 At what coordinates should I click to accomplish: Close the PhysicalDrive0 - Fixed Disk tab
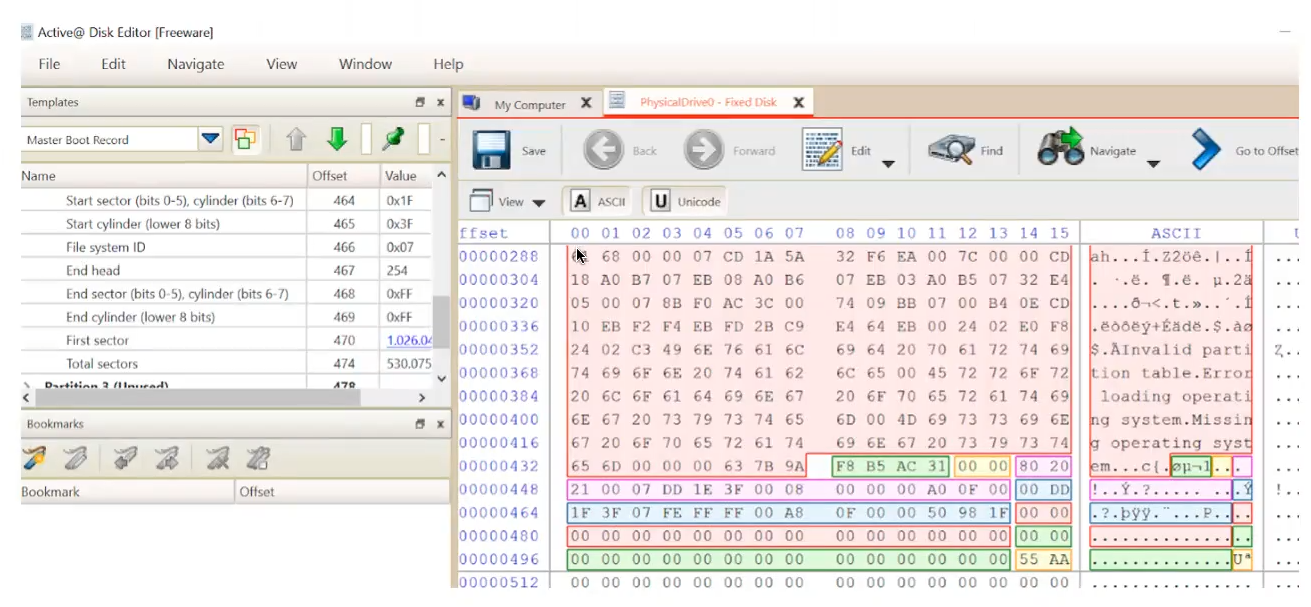click(798, 102)
